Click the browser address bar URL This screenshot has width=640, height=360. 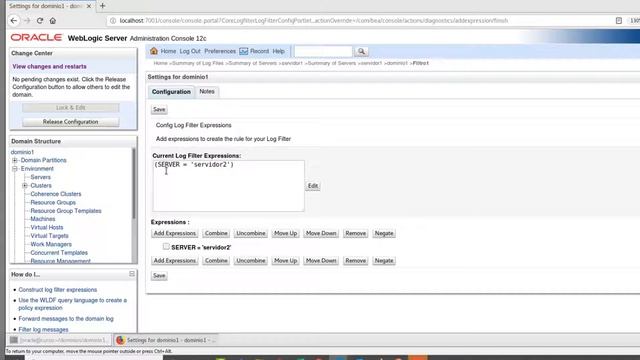313,20
